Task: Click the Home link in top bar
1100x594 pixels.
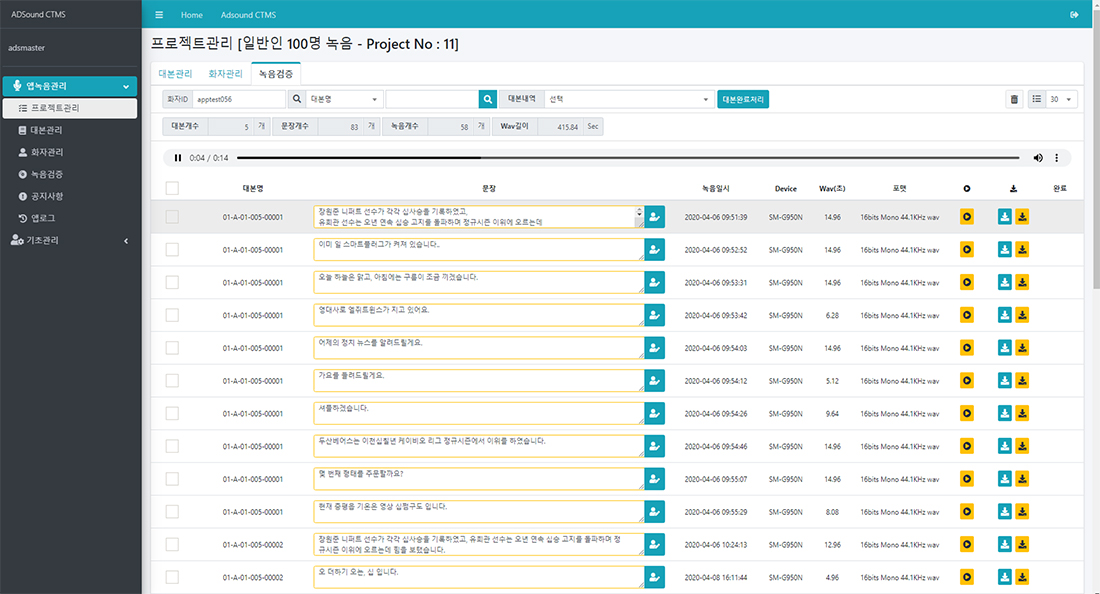Action: coord(192,15)
